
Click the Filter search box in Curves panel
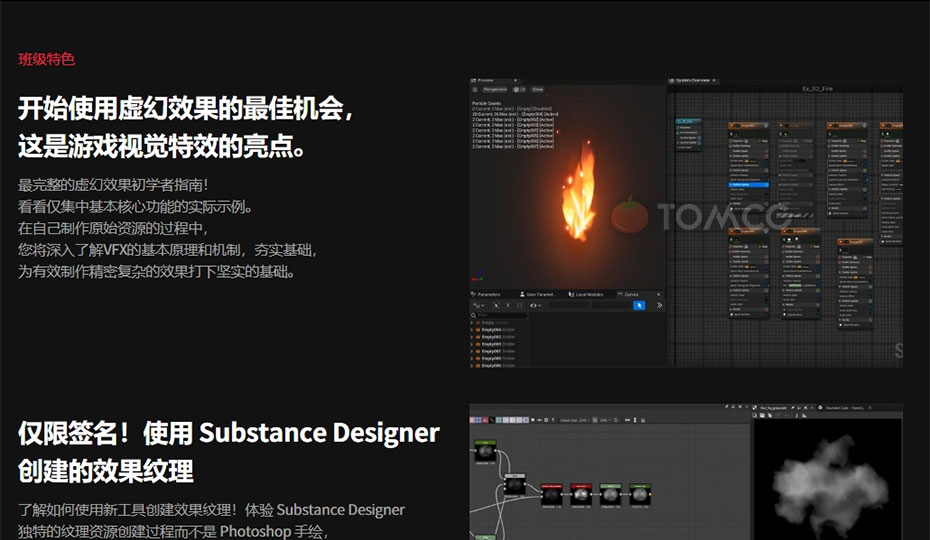499,315
